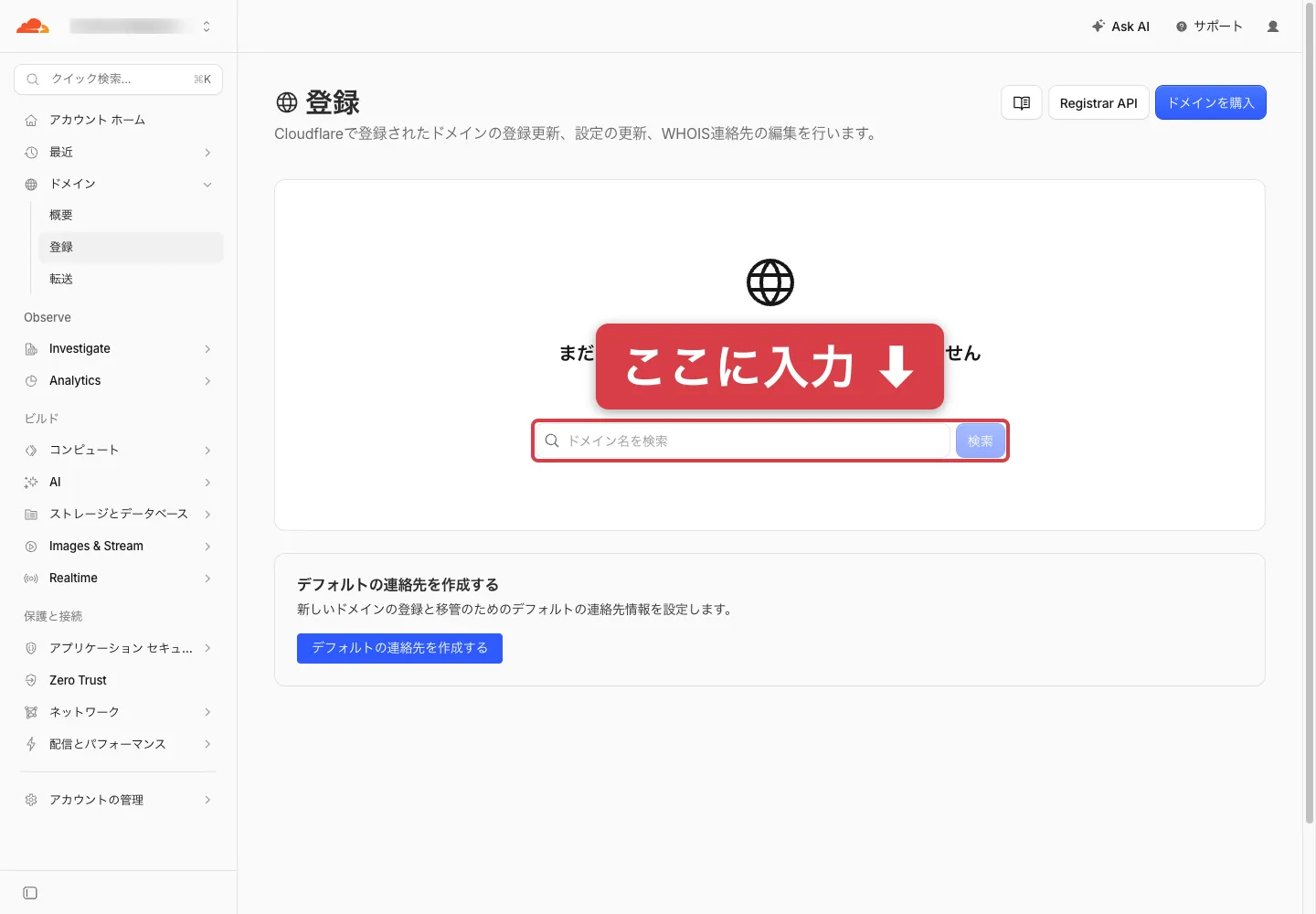Expand the コンピュート chevron
This screenshot has height=914, width=1316.
207,451
